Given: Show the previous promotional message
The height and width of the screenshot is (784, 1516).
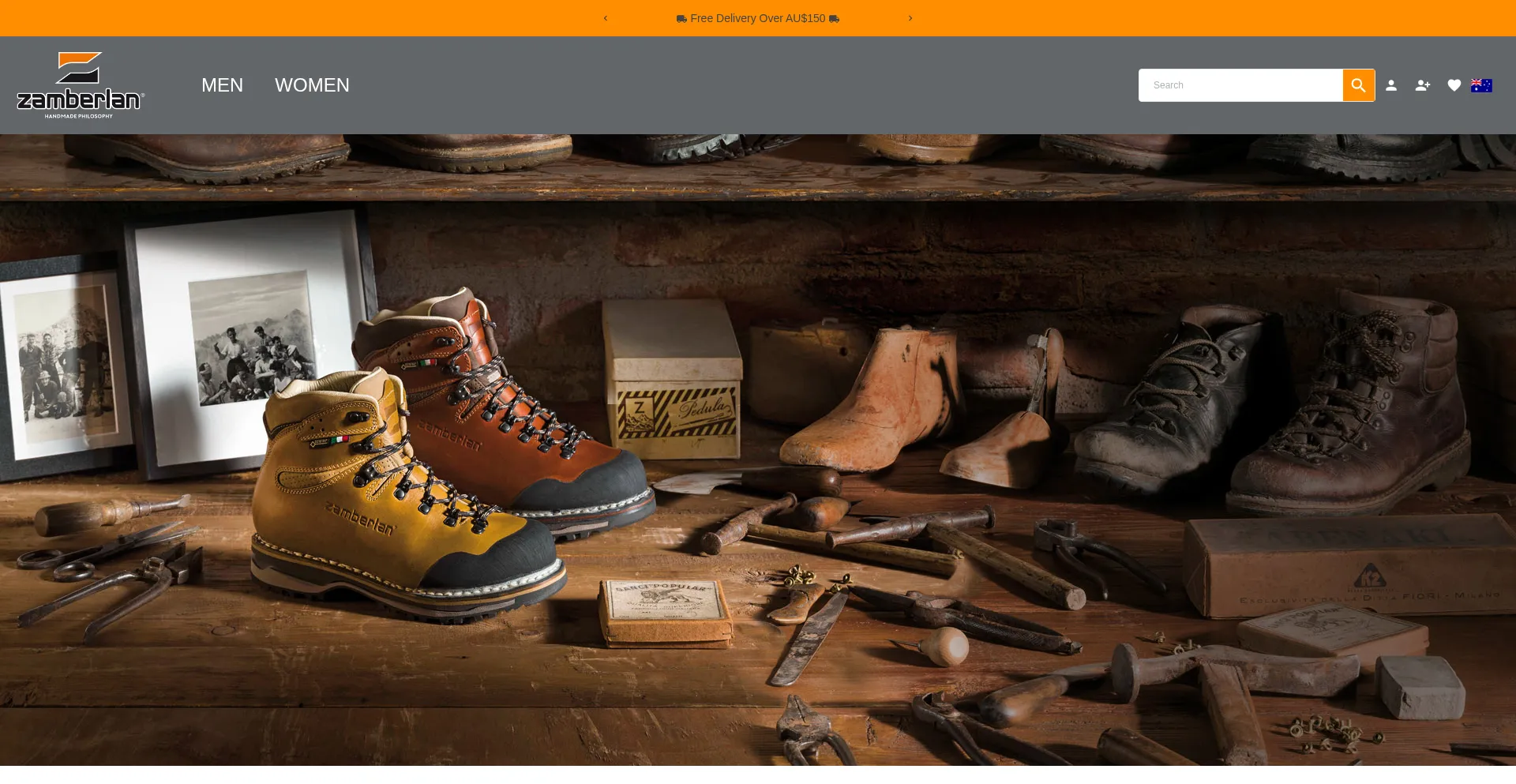Looking at the screenshot, I should click(605, 18).
